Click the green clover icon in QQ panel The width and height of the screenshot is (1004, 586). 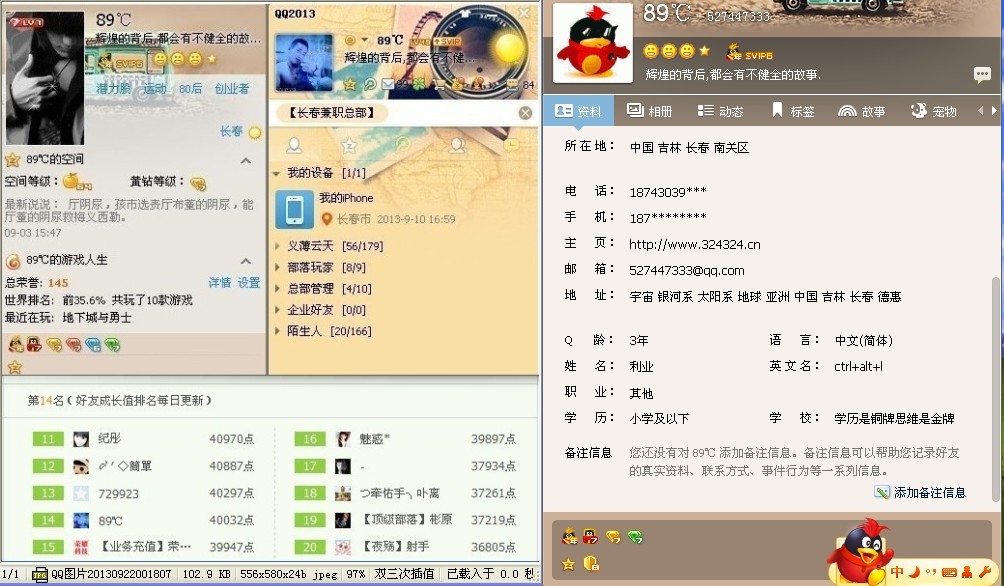pos(418,84)
